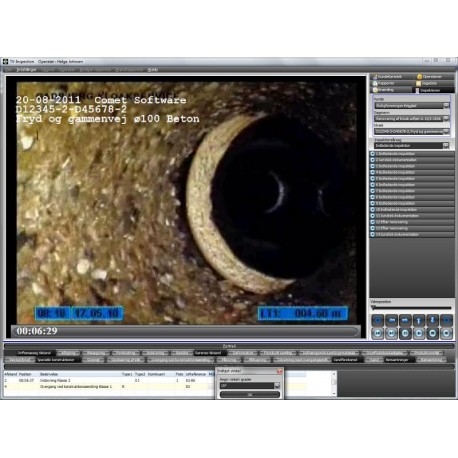Screen dimensions: 458x458
Task: Open the Brænding tab
Action: click(391, 90)
